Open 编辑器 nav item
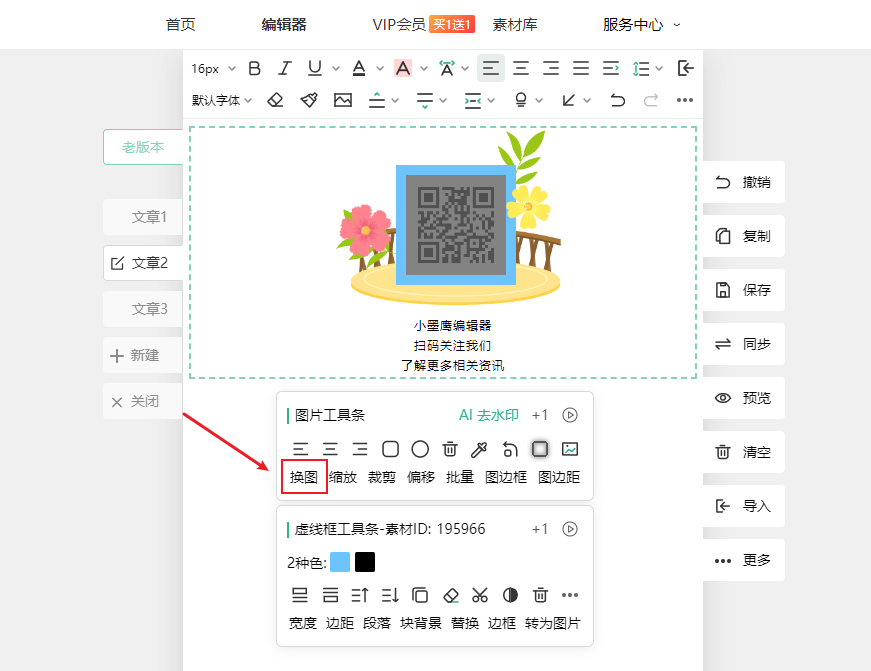 point(284,24)
